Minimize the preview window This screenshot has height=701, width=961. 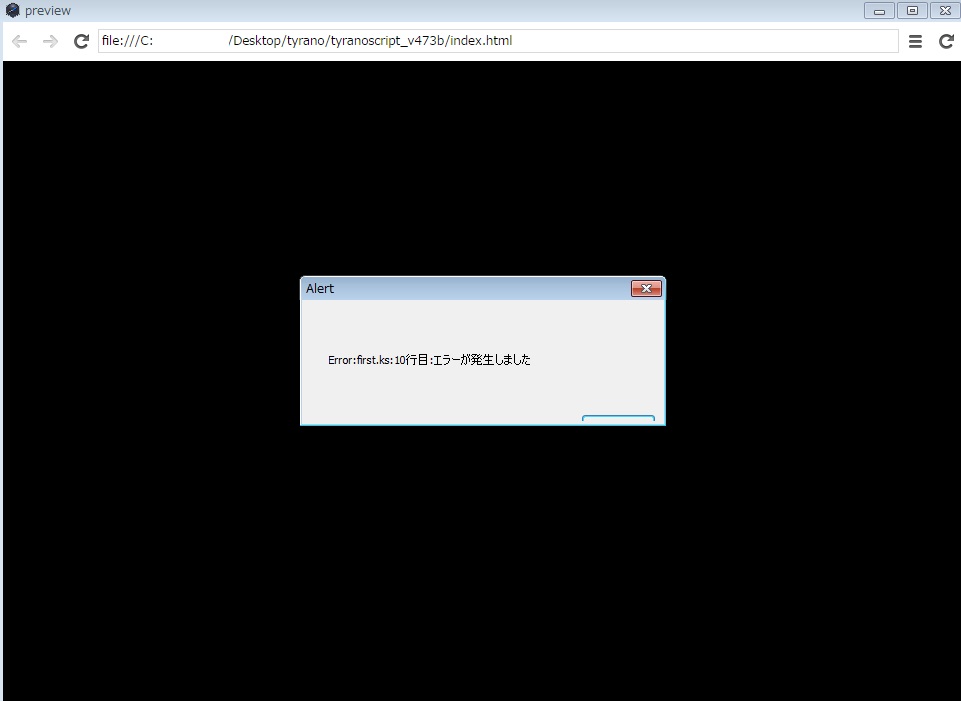[879, 11]
